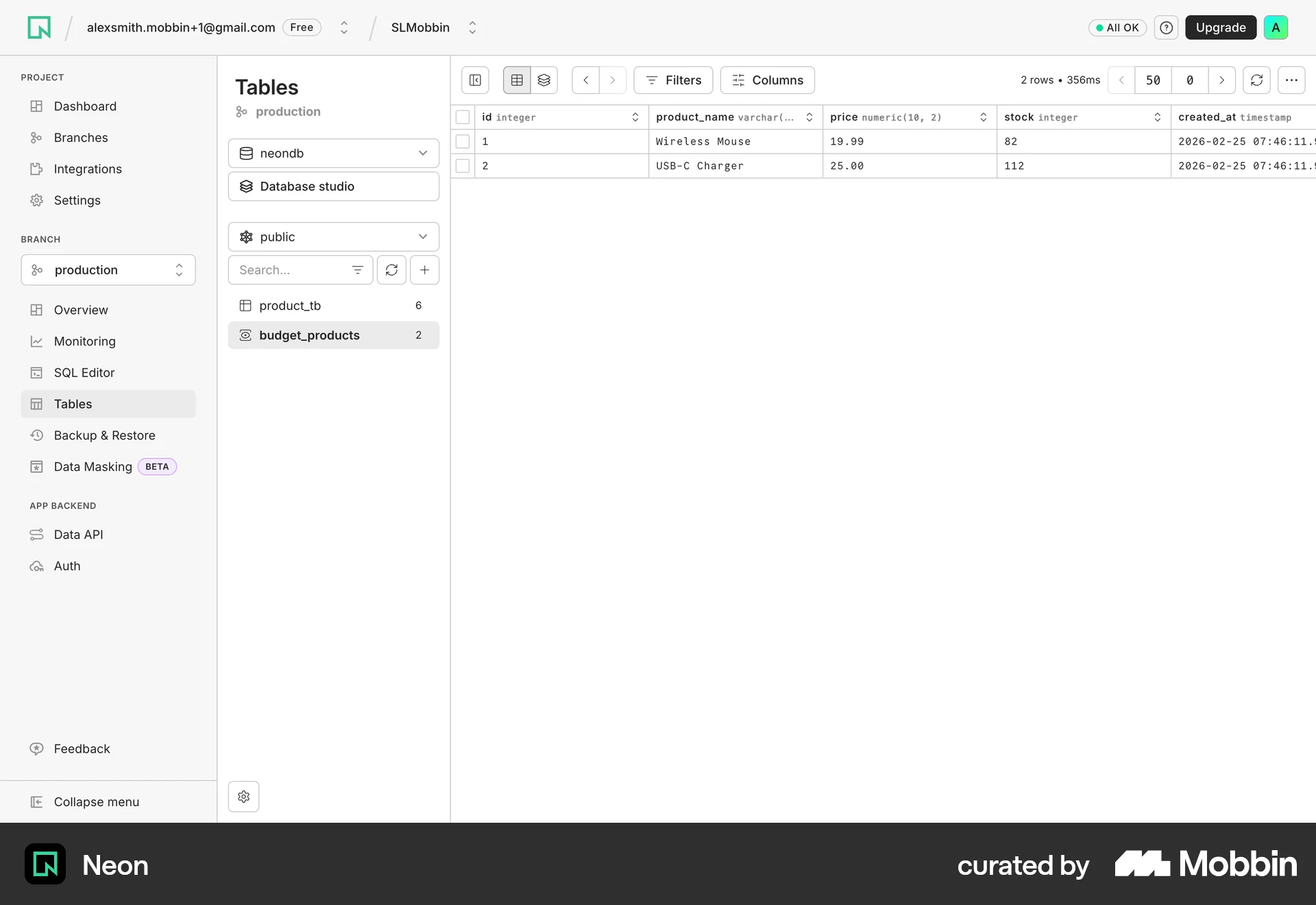Select the budget_products view
Screen dimensions: 1316x905
334,335
